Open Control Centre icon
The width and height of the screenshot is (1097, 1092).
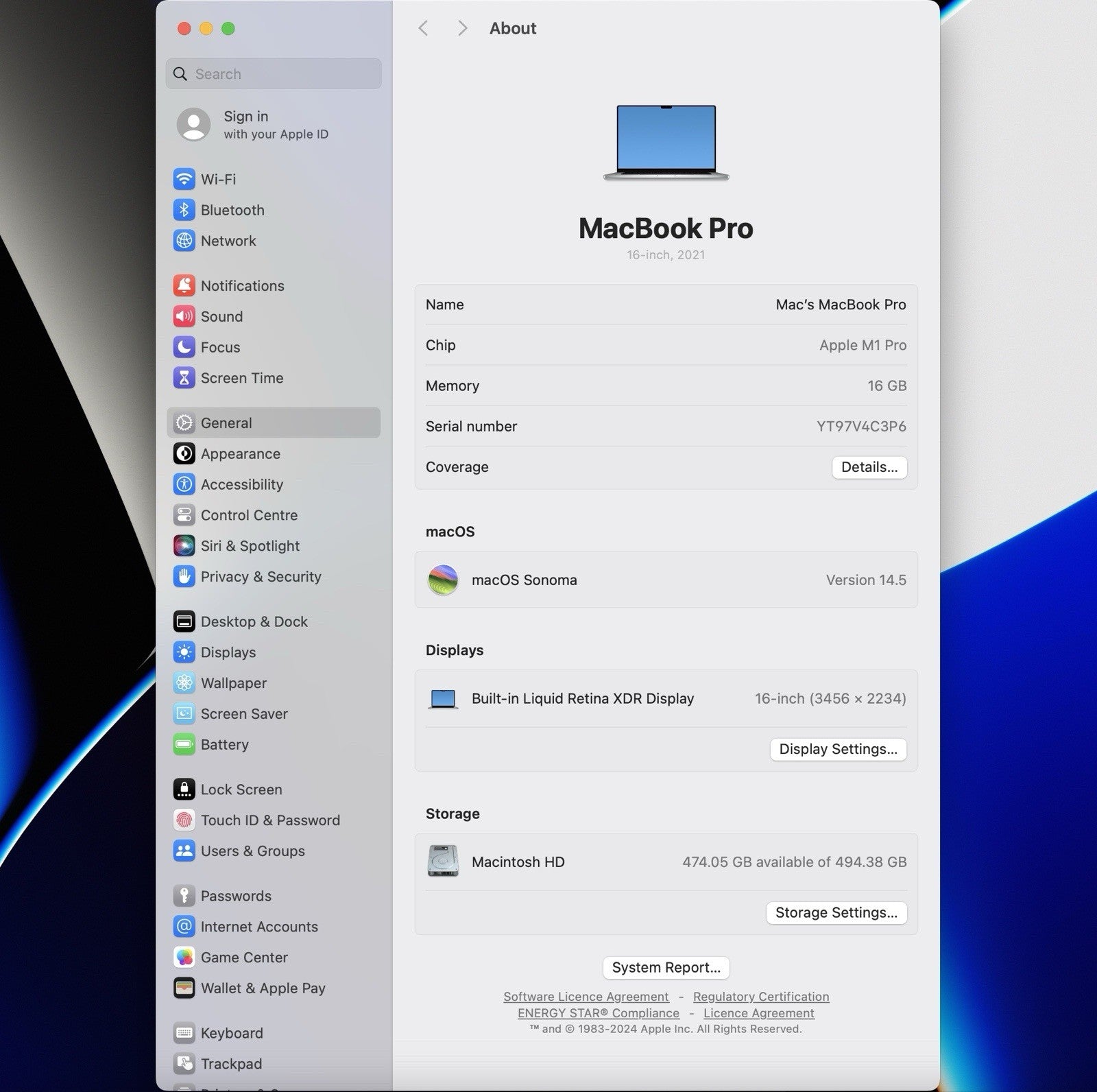click(x=184, y=515)
